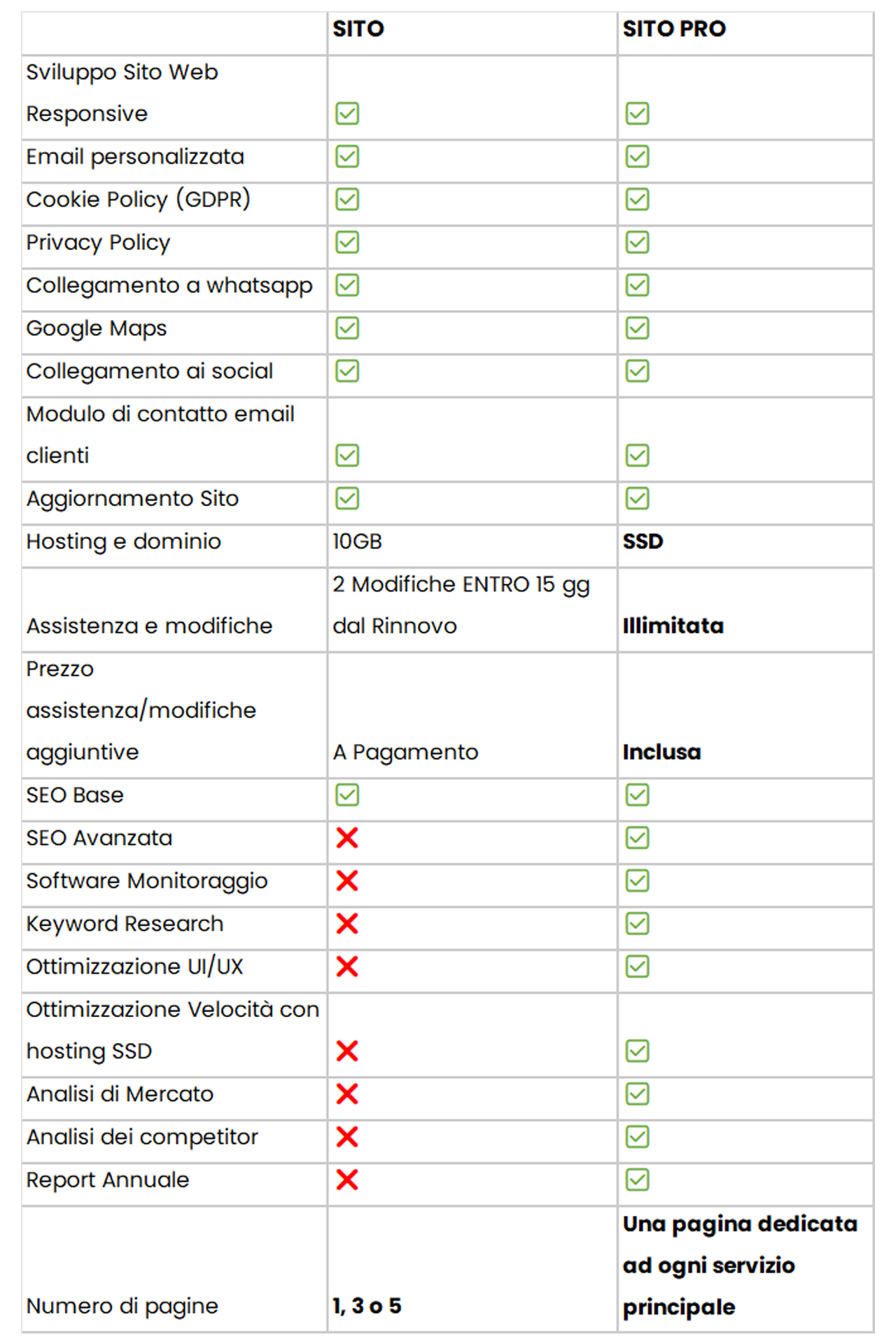Click SITO checkmark for Email personalizzata

[x=347, y=157]
